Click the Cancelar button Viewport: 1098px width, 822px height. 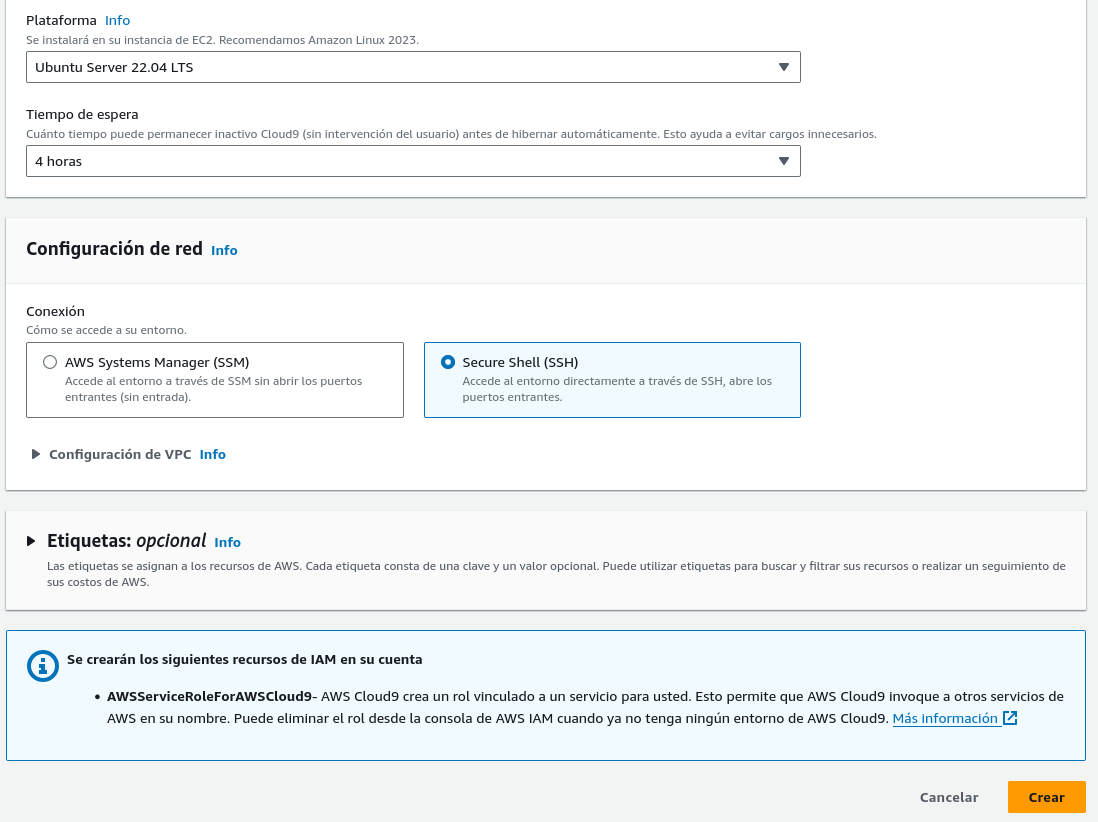(949, 797)
